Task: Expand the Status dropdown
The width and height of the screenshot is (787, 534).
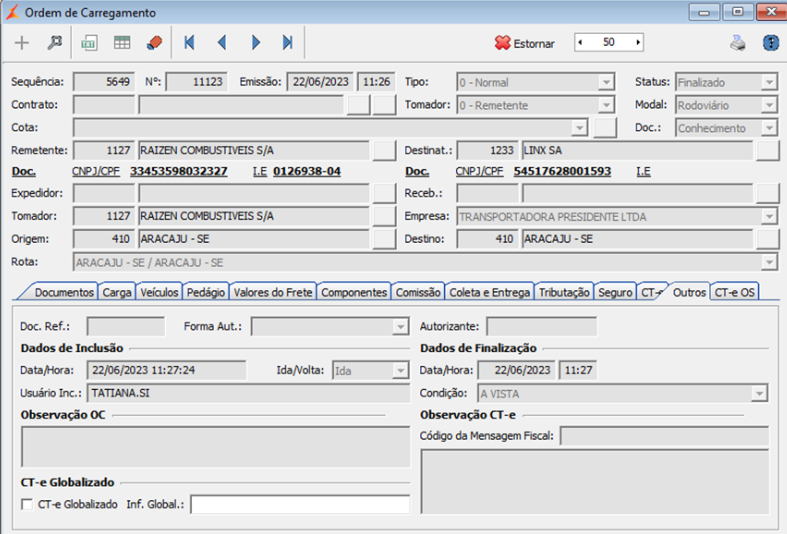Action: coord(769,82)
